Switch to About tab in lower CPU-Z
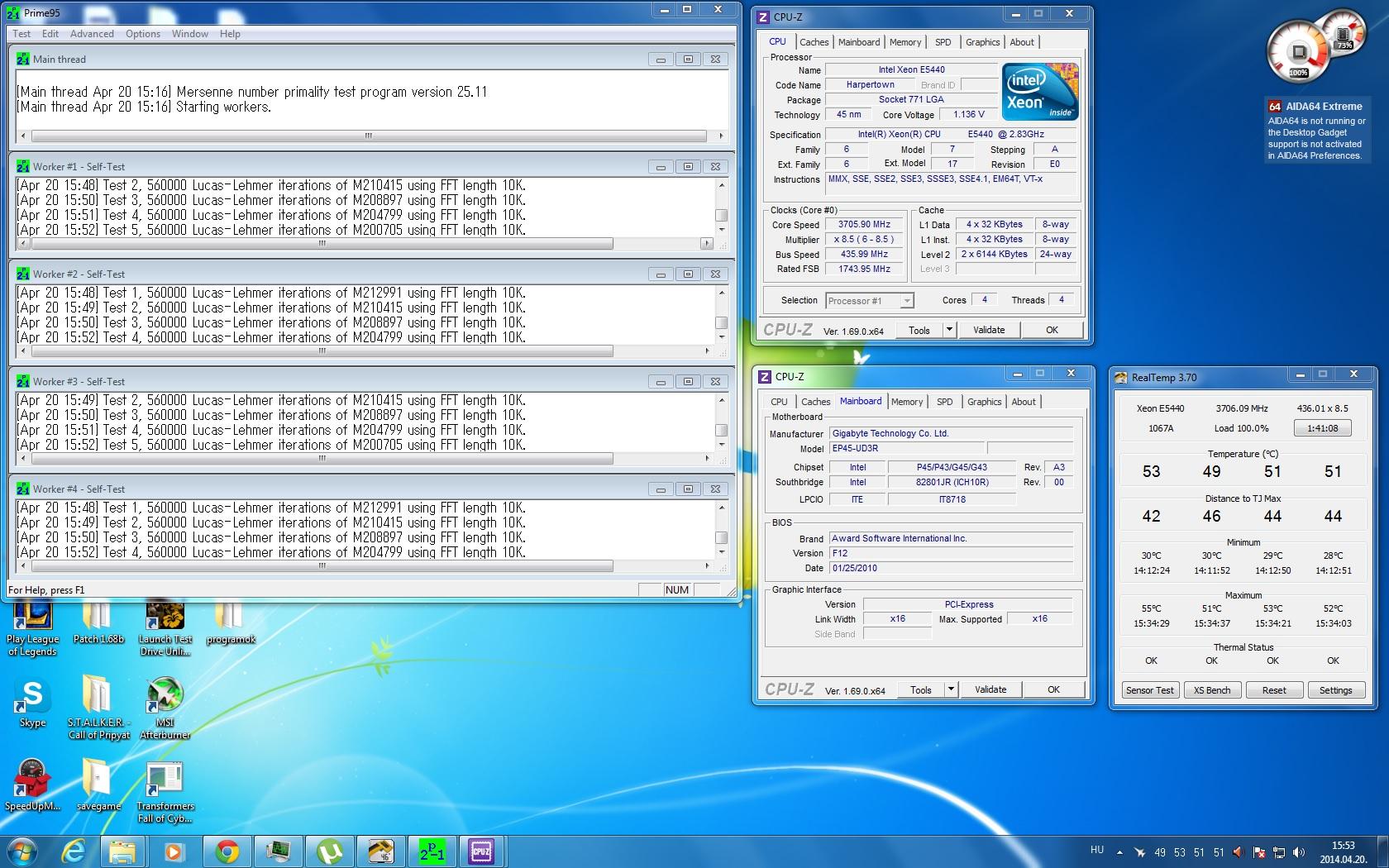Image resolution: width=1389 pixels, height=868 pixels. 1024,402
